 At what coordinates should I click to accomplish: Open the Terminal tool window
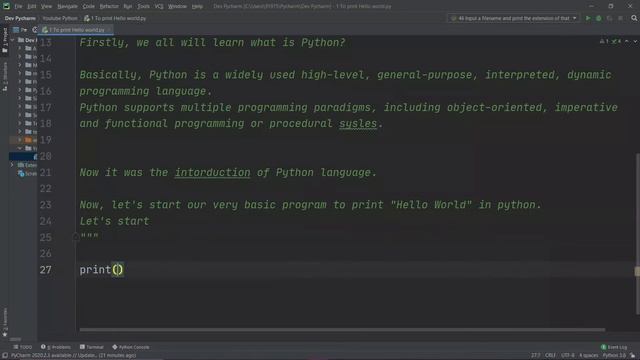tap(92, 347)
